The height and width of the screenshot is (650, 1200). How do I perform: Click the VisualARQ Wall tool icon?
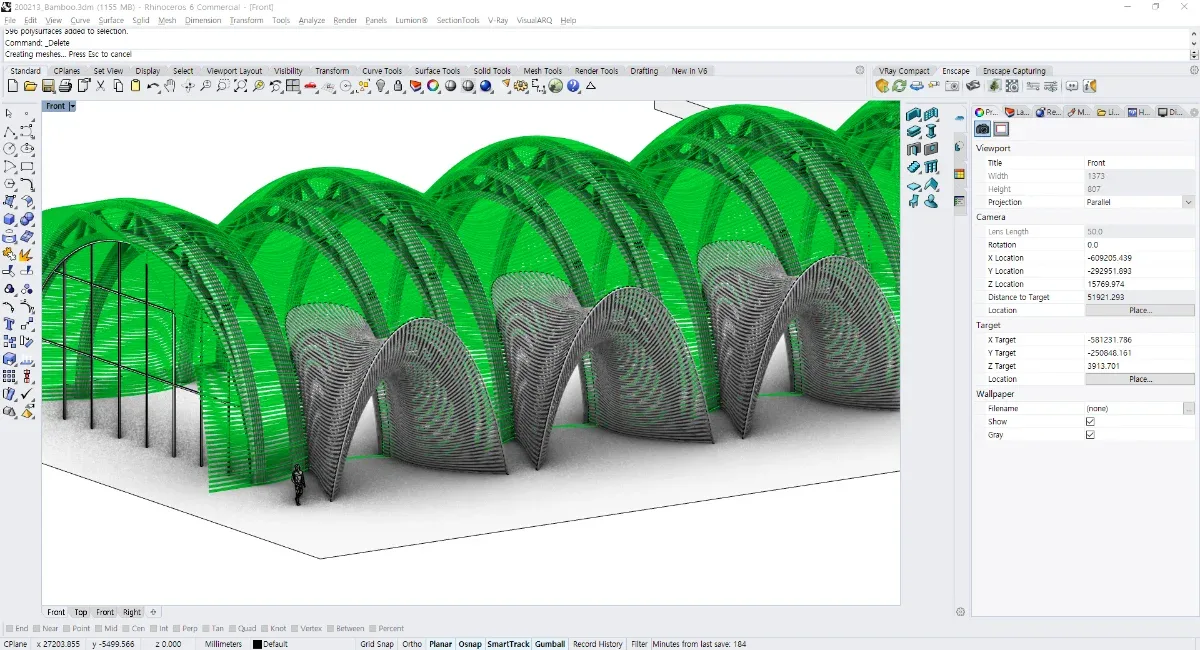pyautogui.click(x=914, y=116)
